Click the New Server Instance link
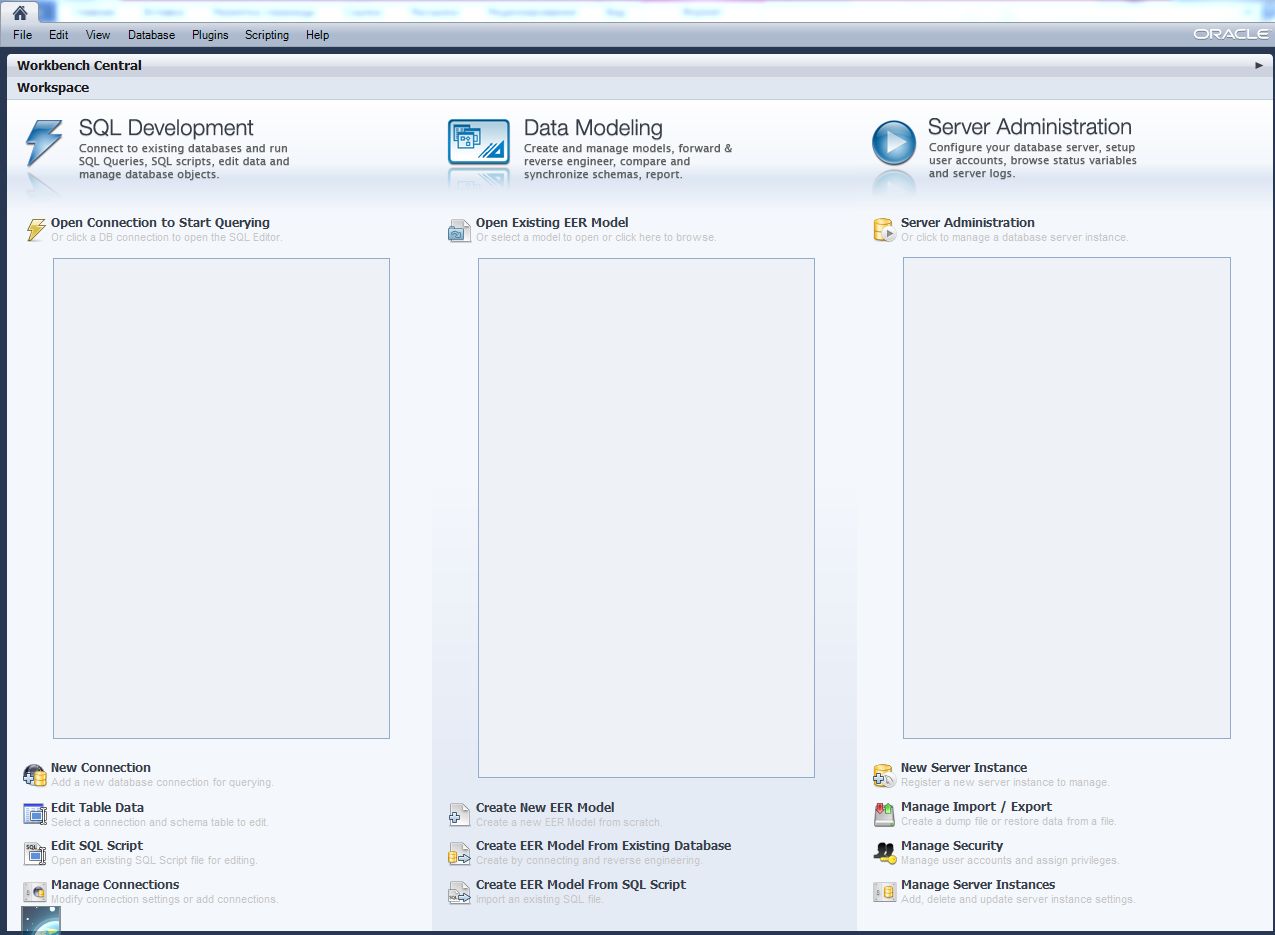 [x=964, y=768]
